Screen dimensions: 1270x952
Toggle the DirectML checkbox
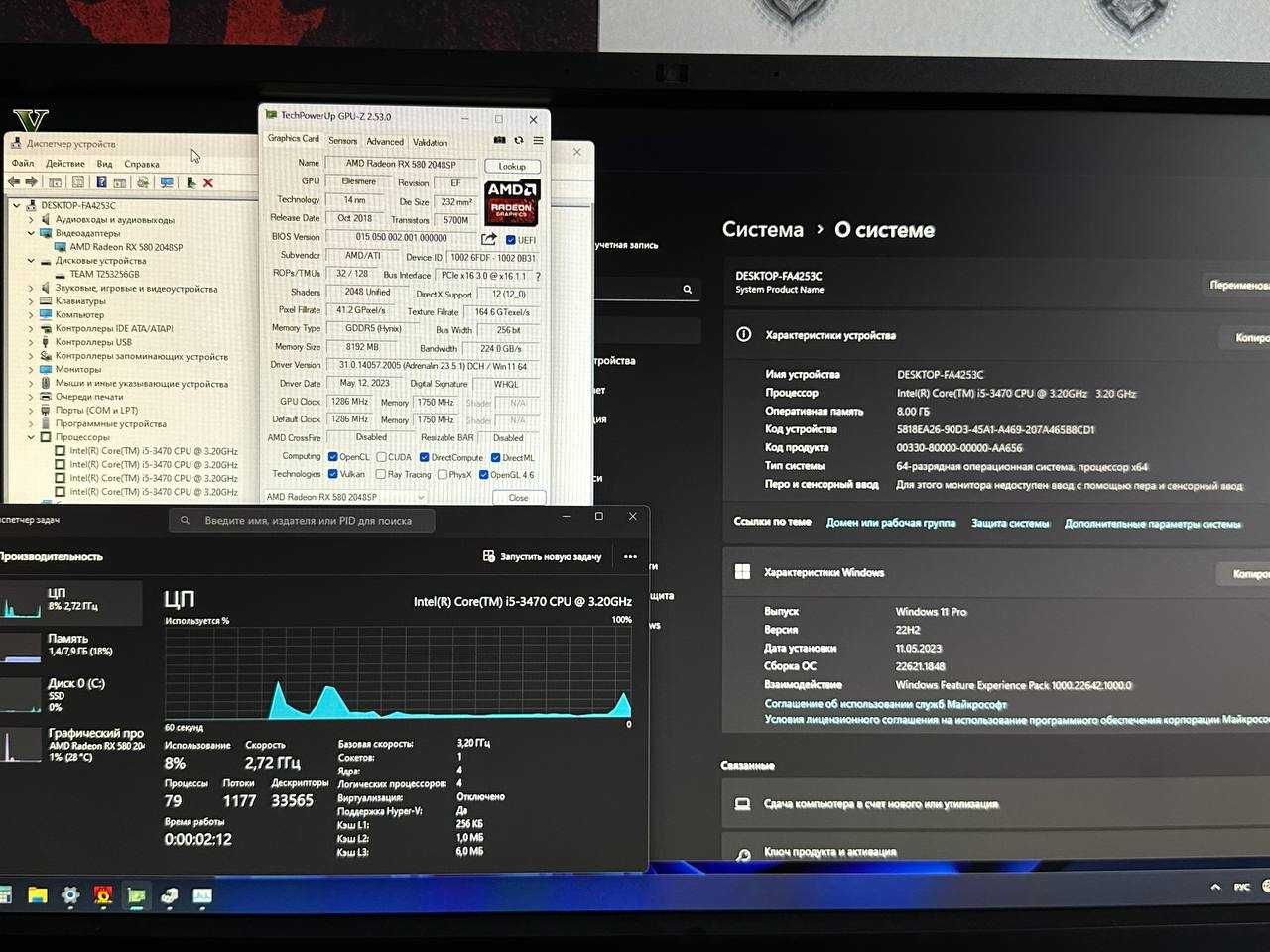(x=494, y=457)
